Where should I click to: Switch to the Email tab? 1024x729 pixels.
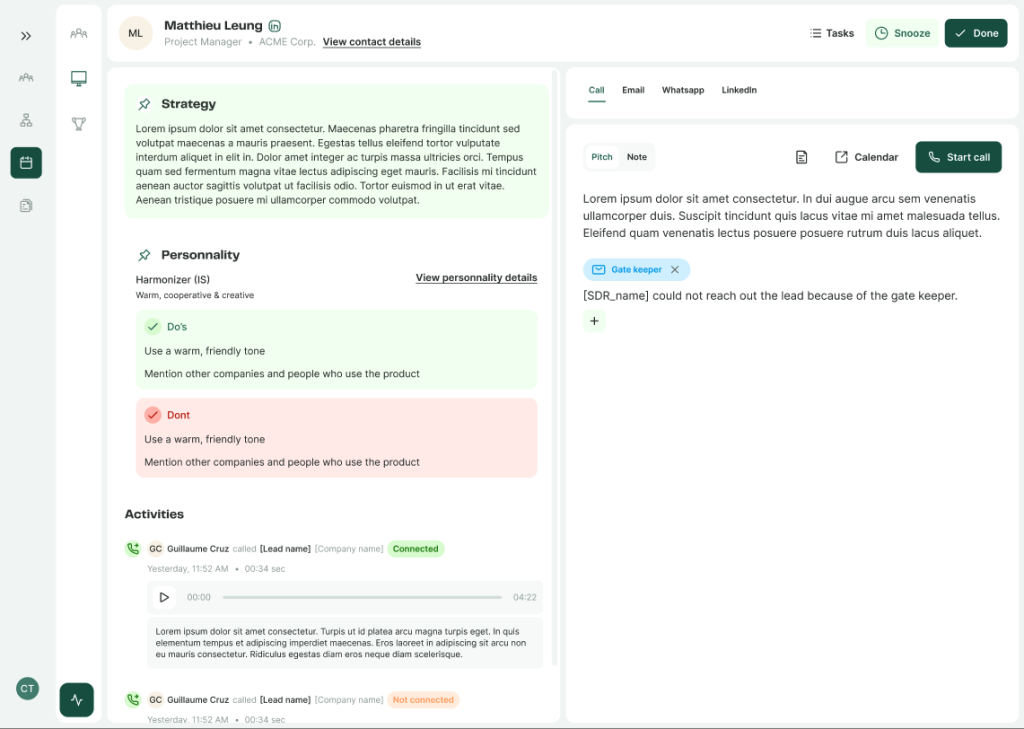pyautogui.click(x=633, y=90)
